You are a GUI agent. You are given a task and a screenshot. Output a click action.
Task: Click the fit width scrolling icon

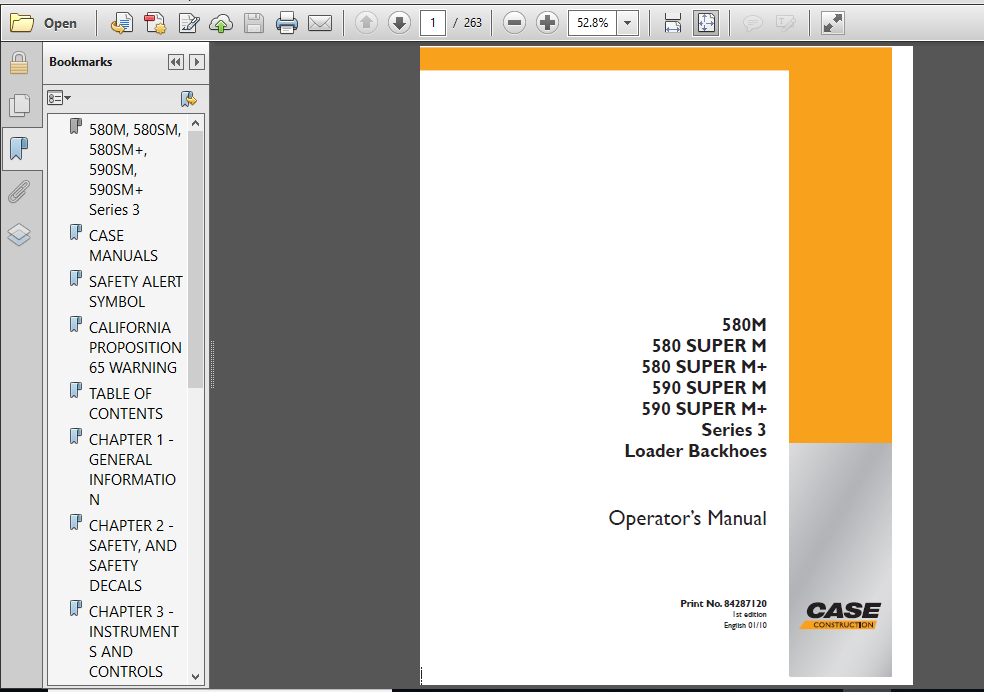(x=673, y=23)
